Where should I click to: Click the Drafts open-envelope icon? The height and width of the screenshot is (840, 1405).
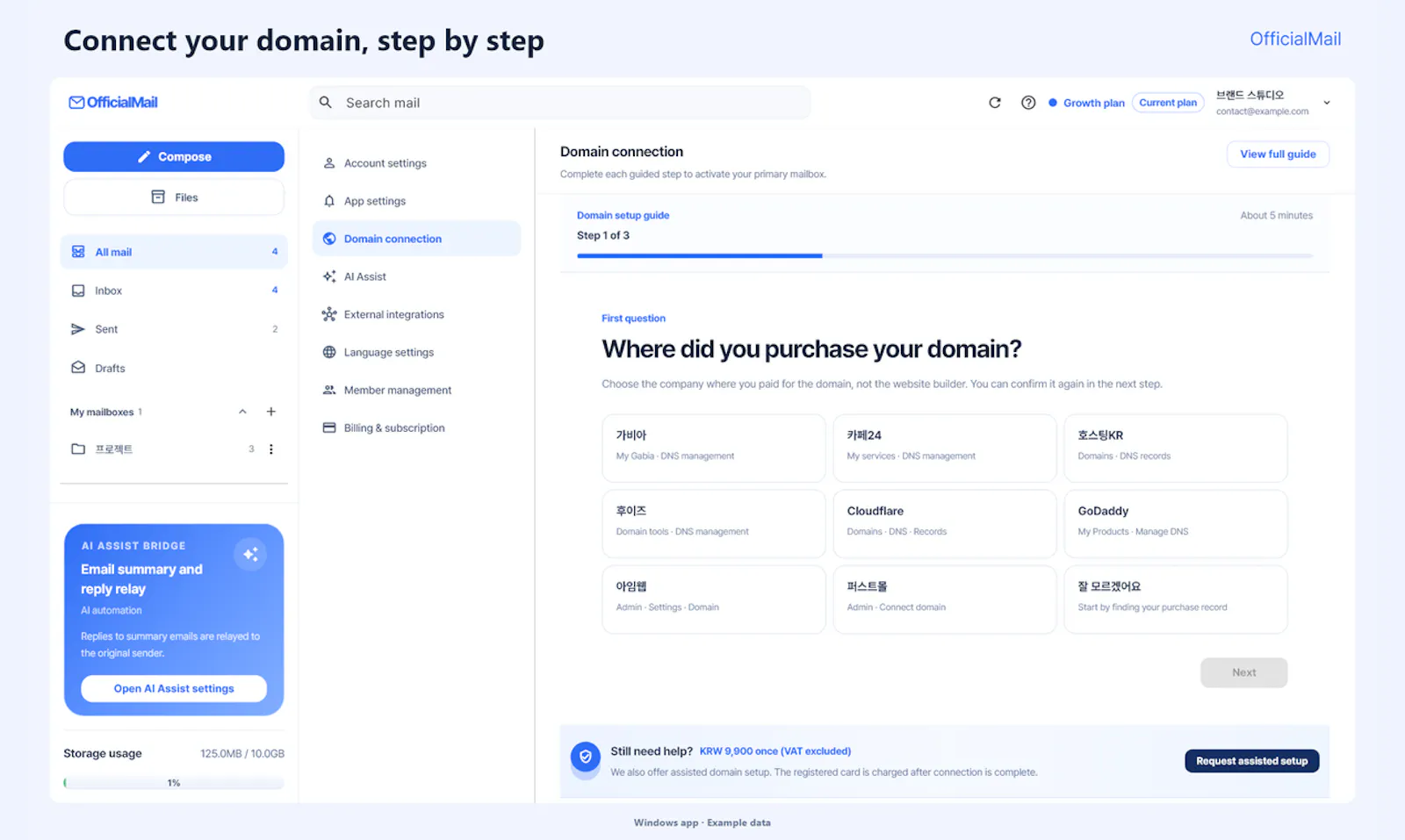tap(78, 368)
